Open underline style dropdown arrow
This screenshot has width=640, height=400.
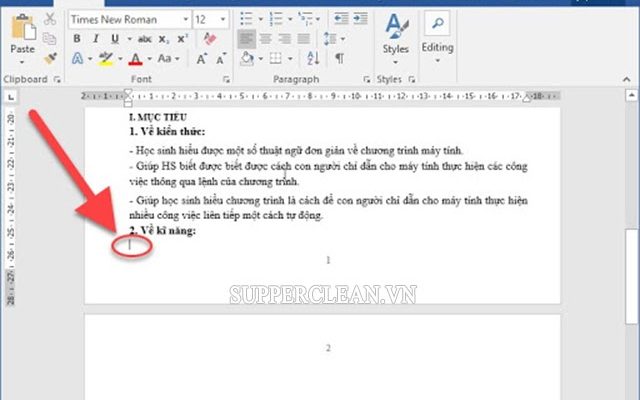click(x=129, y=39)
